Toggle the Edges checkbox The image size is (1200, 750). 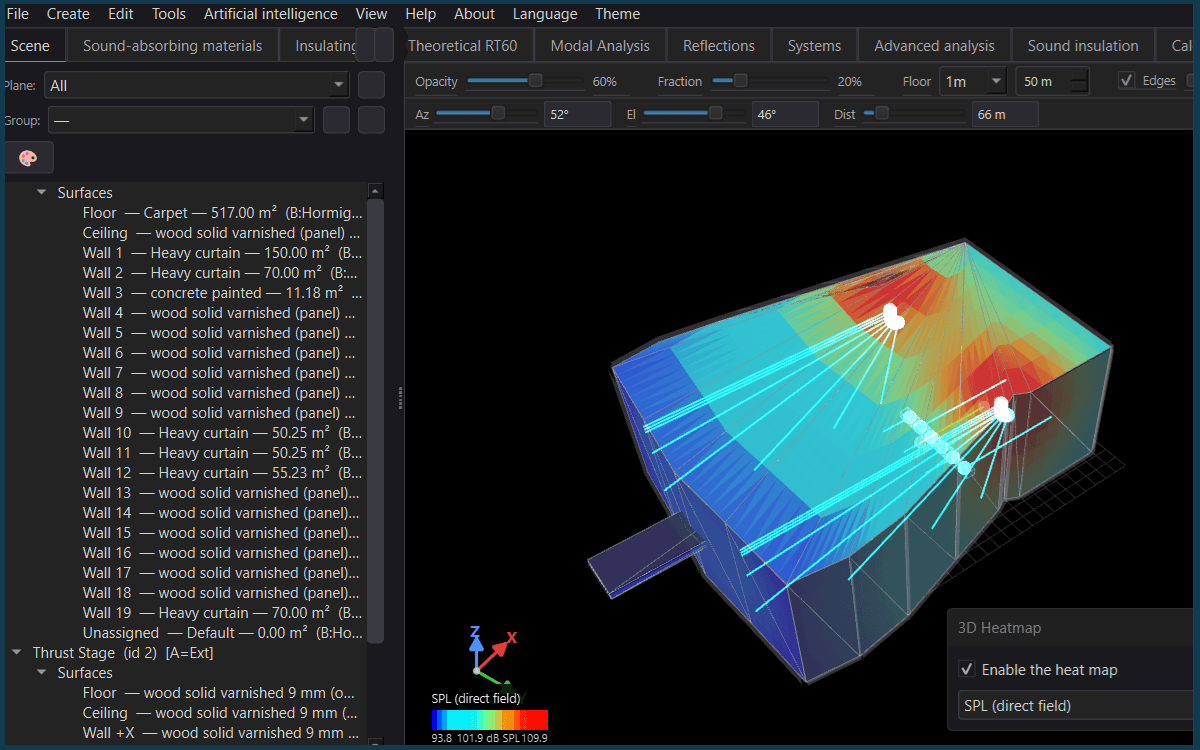tap(1127, 81)
